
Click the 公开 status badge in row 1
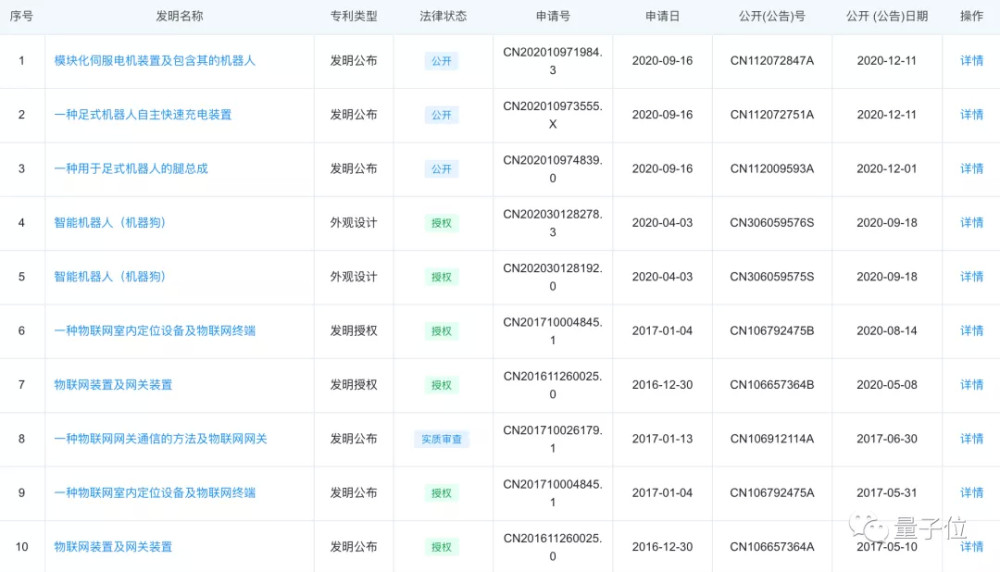[441, 61]
